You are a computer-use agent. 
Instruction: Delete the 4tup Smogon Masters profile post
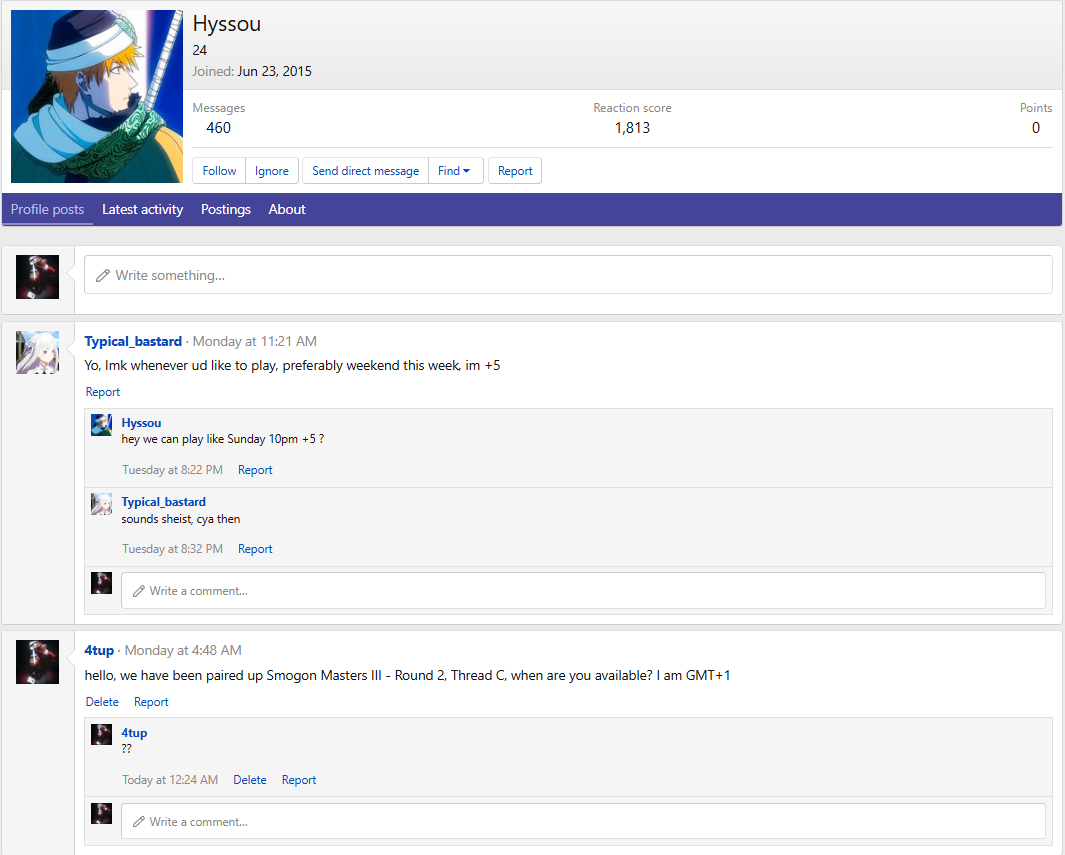click(x=102, y=702)
